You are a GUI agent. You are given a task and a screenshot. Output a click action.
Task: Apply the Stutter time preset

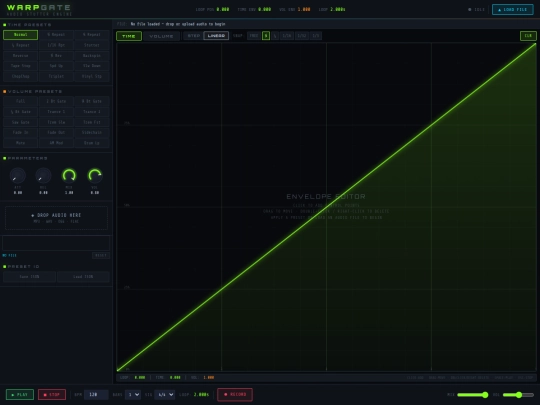[x=92, y=45]
